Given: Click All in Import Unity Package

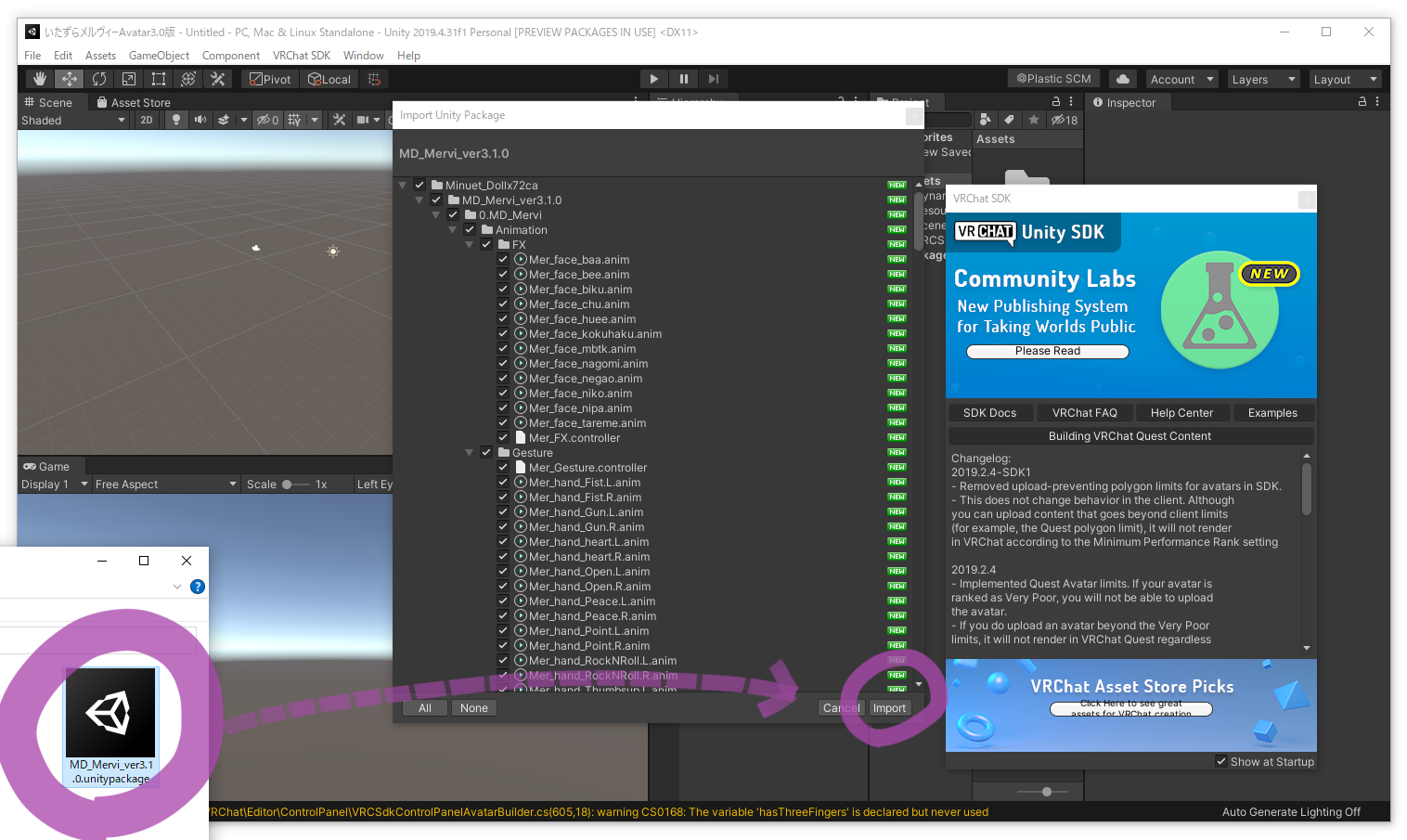Looking at the screenshot, I should tap(425, 707).
